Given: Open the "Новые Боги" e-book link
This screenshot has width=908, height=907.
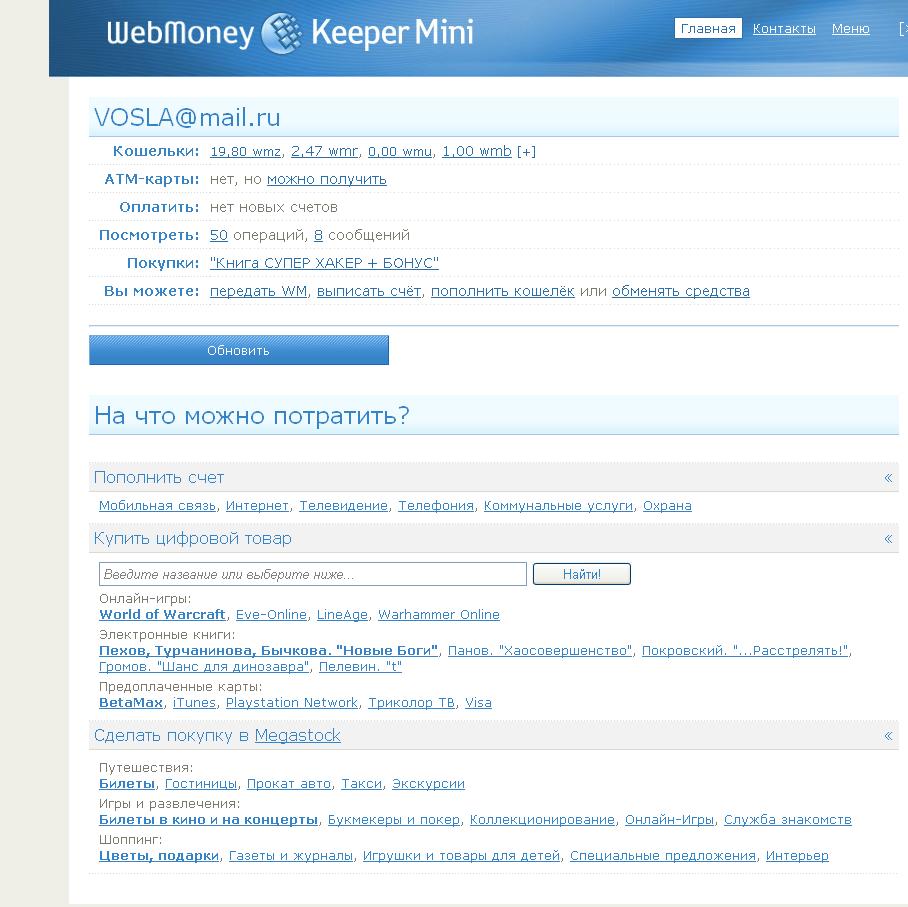Looking at the screenshot, I should point(268,650).
